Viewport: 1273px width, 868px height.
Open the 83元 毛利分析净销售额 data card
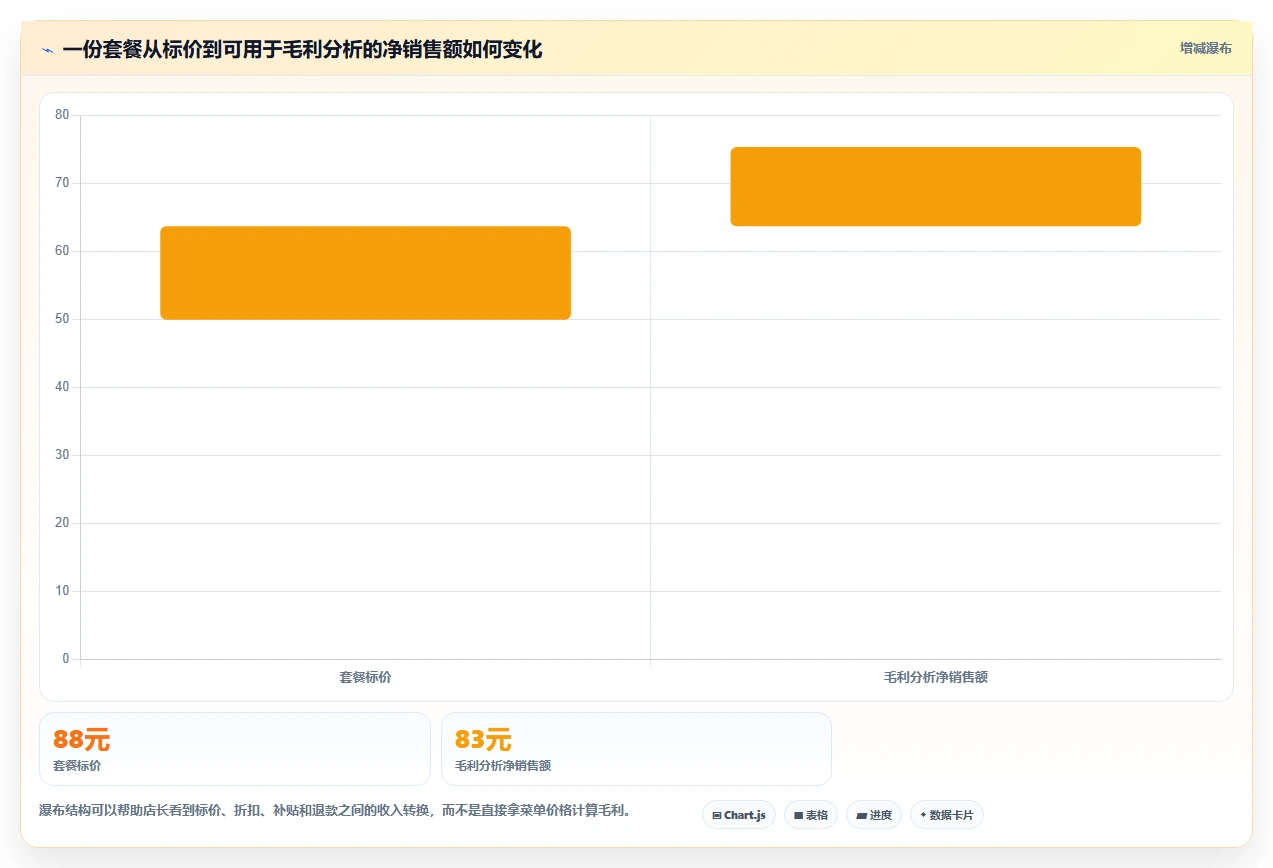point(636,749)
